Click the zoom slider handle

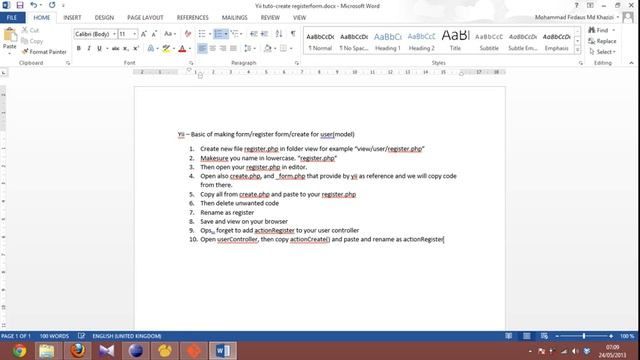pos(584,336)
